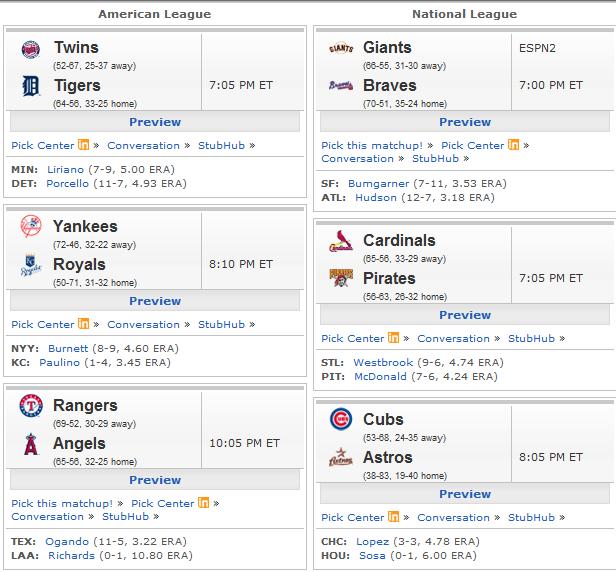Screen dimensions: 616x572
Task: Click the Chicago Cubs logo
Action: pyautogui.click(x=341, y=419)
